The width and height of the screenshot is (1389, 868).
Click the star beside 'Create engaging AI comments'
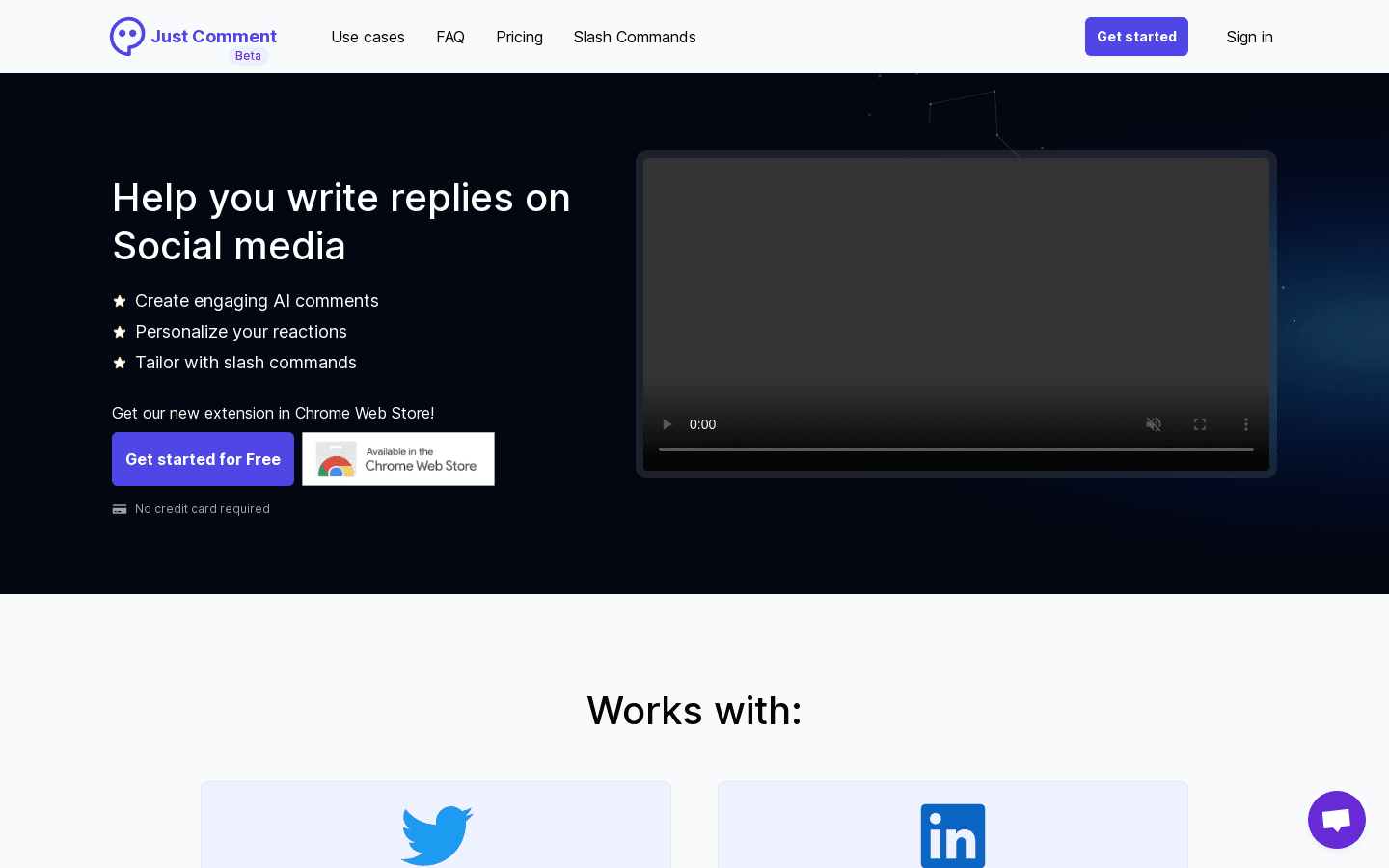point(120,301)
